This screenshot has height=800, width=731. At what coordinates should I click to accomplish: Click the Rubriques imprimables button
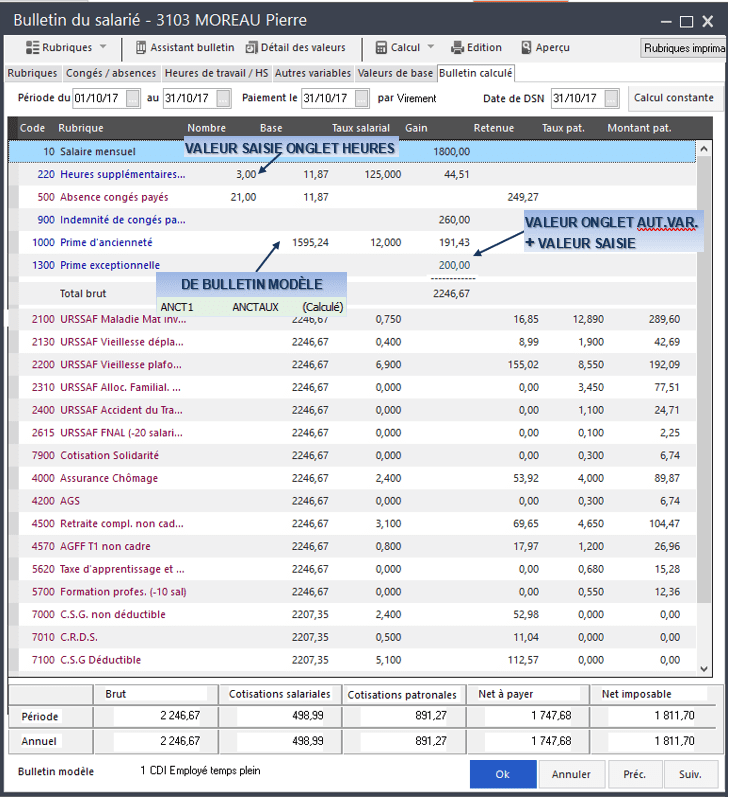[x=683, y=48]
